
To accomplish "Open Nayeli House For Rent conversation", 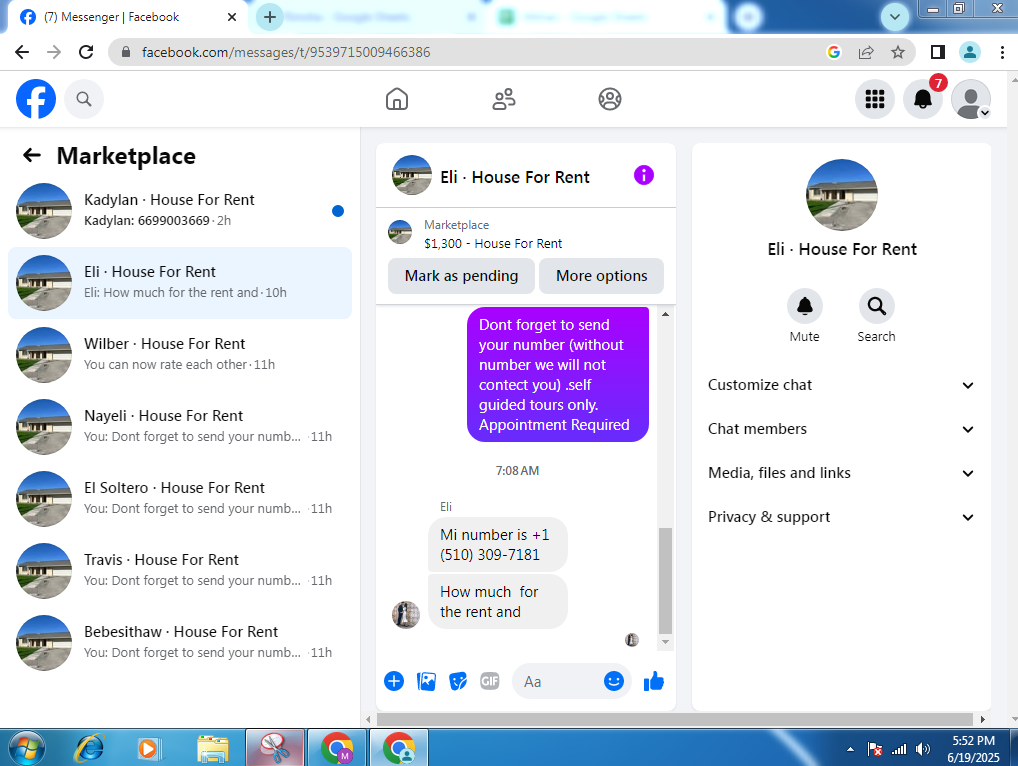I will 180,426.
